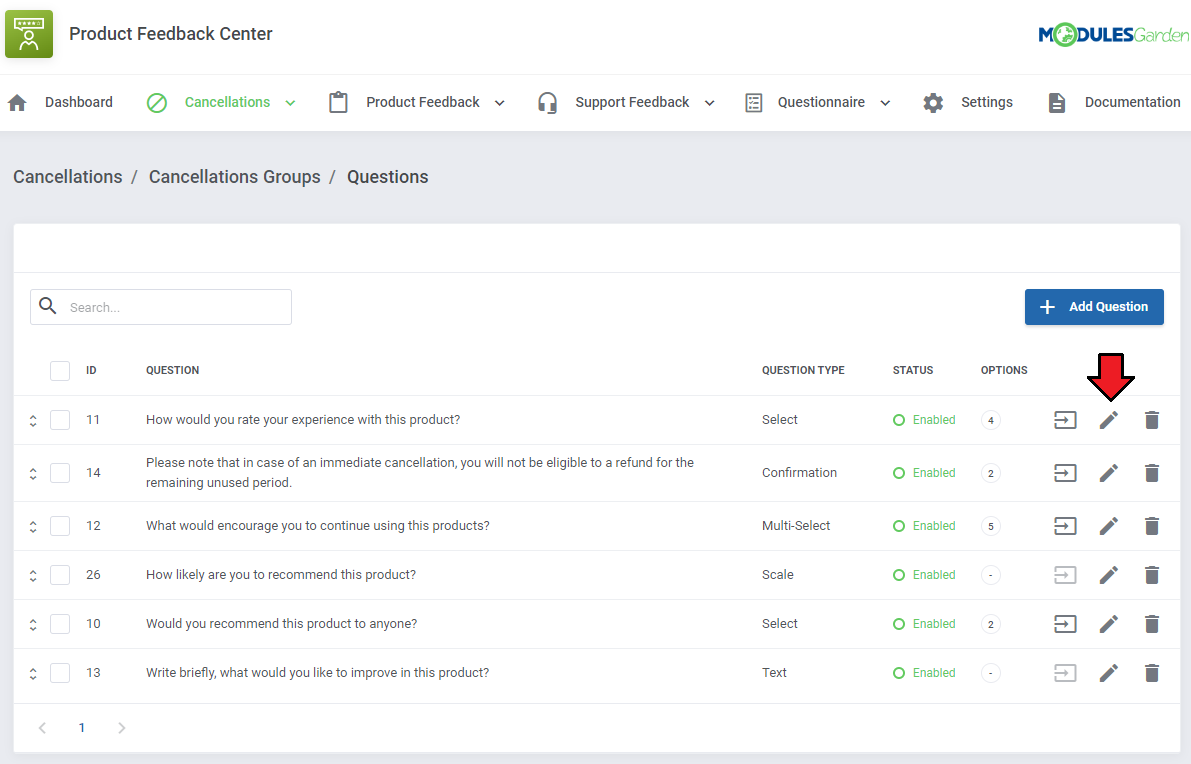The image size is (1191, 764).
Task: Check the box for question 13
Action: click(x=60, y=673)
